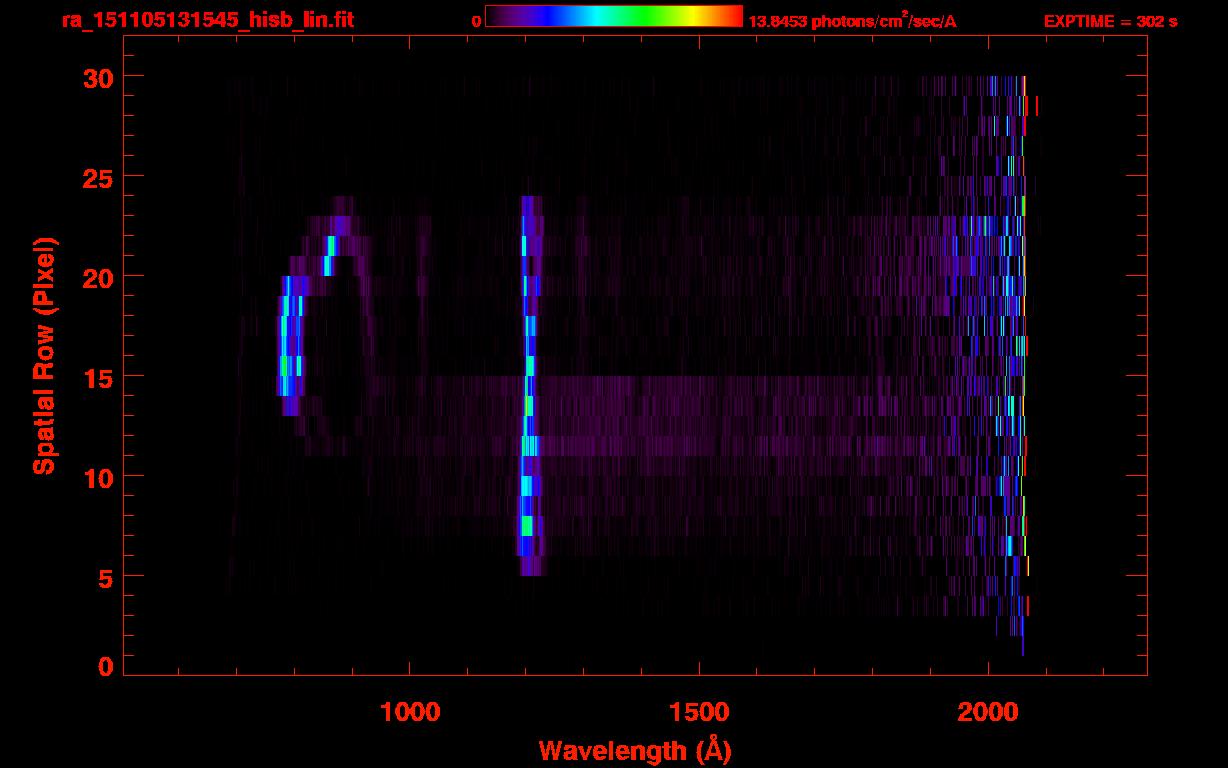Viewport: 1228px width, 768px height.
Task: Click x-axis tick label 2000
Action: click(x=988, y=711)
